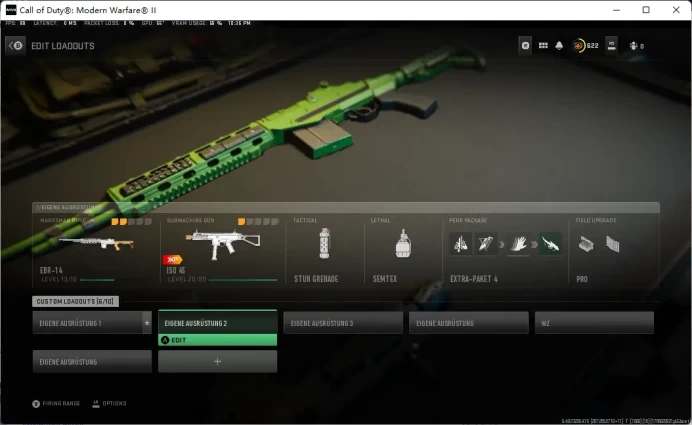
Task: Select Eigene Ausrüstung 2 loadout
Action: pyautogui.click(x=218, y=323)
